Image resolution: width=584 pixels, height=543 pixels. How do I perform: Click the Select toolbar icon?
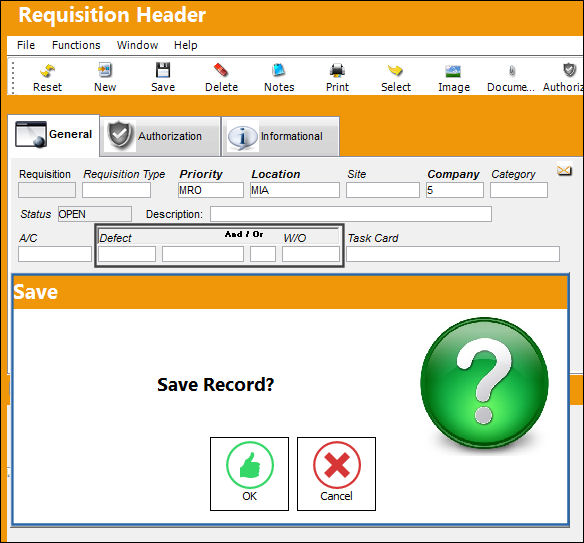tap(396, 78)
